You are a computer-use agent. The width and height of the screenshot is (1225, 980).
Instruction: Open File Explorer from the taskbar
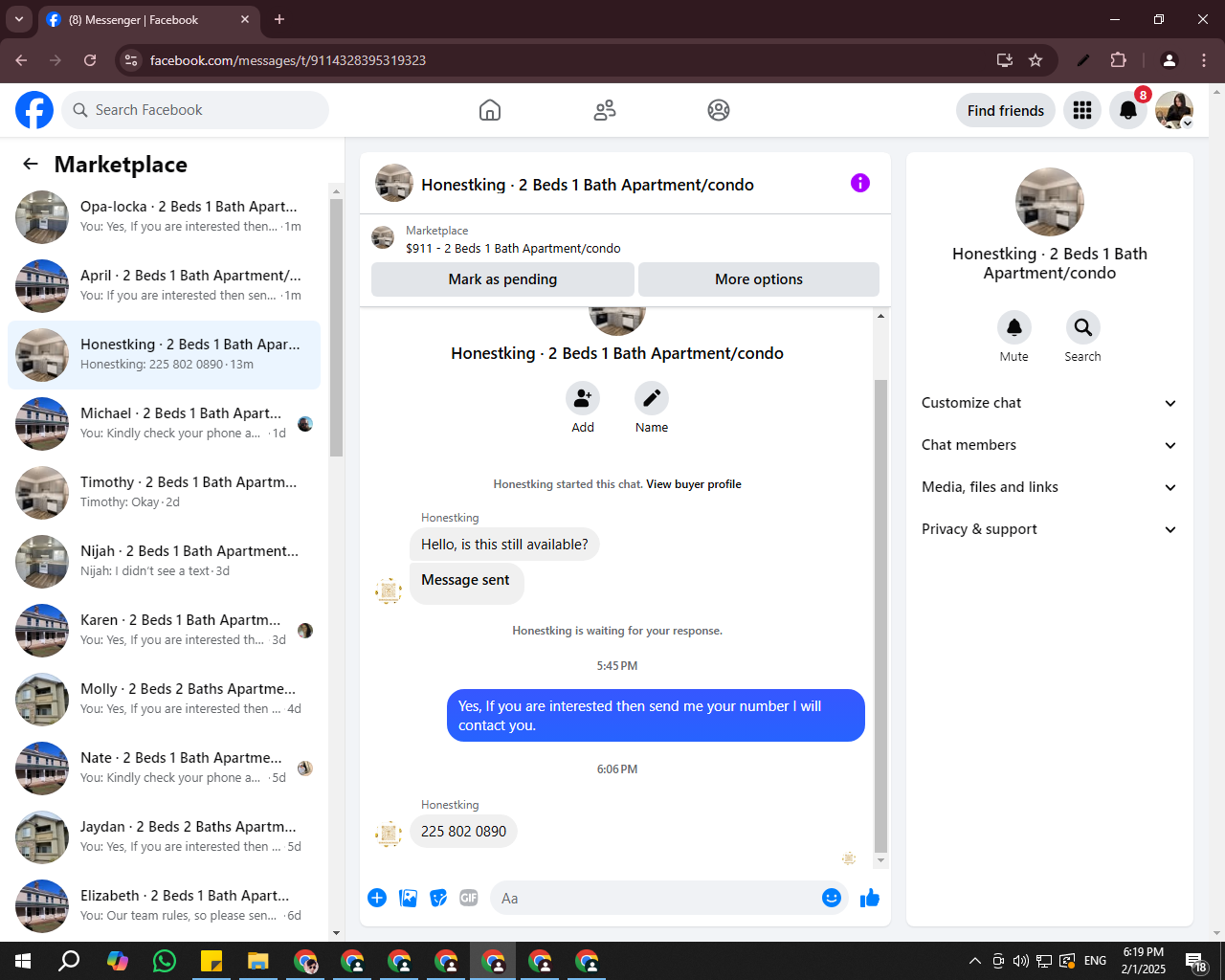pyautogui.click(x=258, y=961)
